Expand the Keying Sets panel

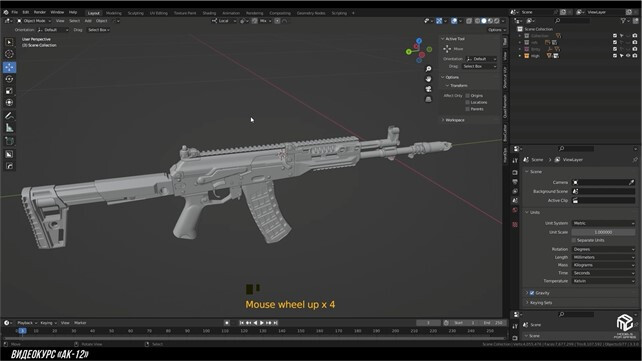540,303
